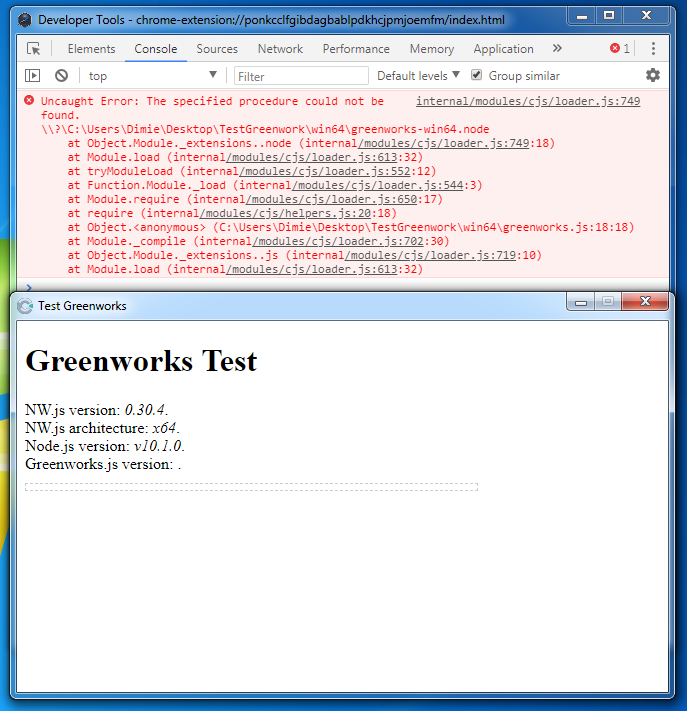The height and width of the screenshot is (711, 687).
Task: Maximize the Developer Tools window
Action: click(609, 16)
